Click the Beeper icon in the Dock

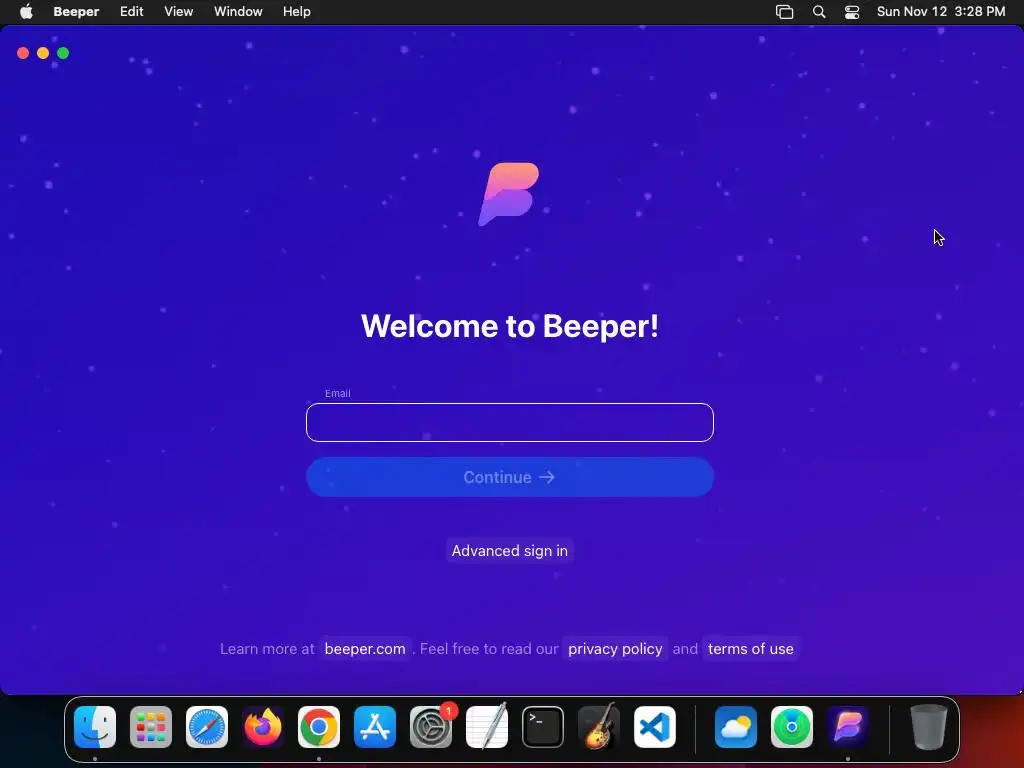848,727
